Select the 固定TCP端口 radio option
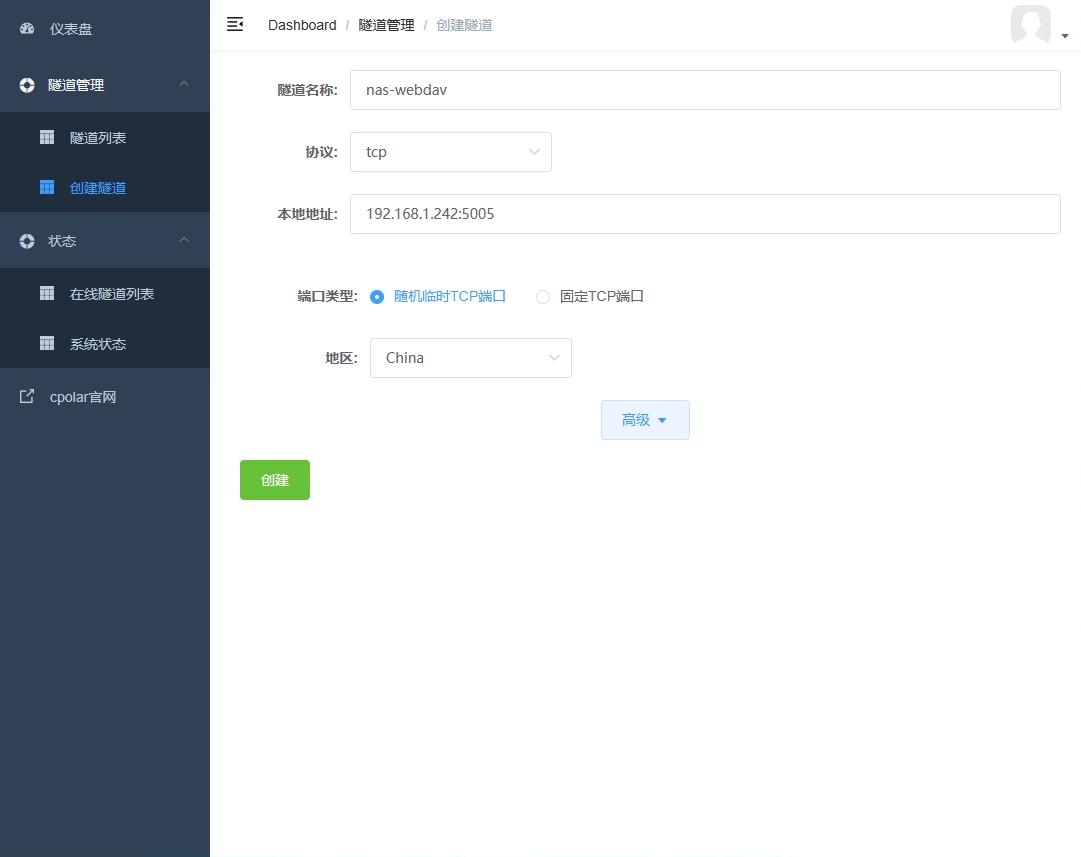Viewport: 1081px width, 857px height. coord(543,296)
